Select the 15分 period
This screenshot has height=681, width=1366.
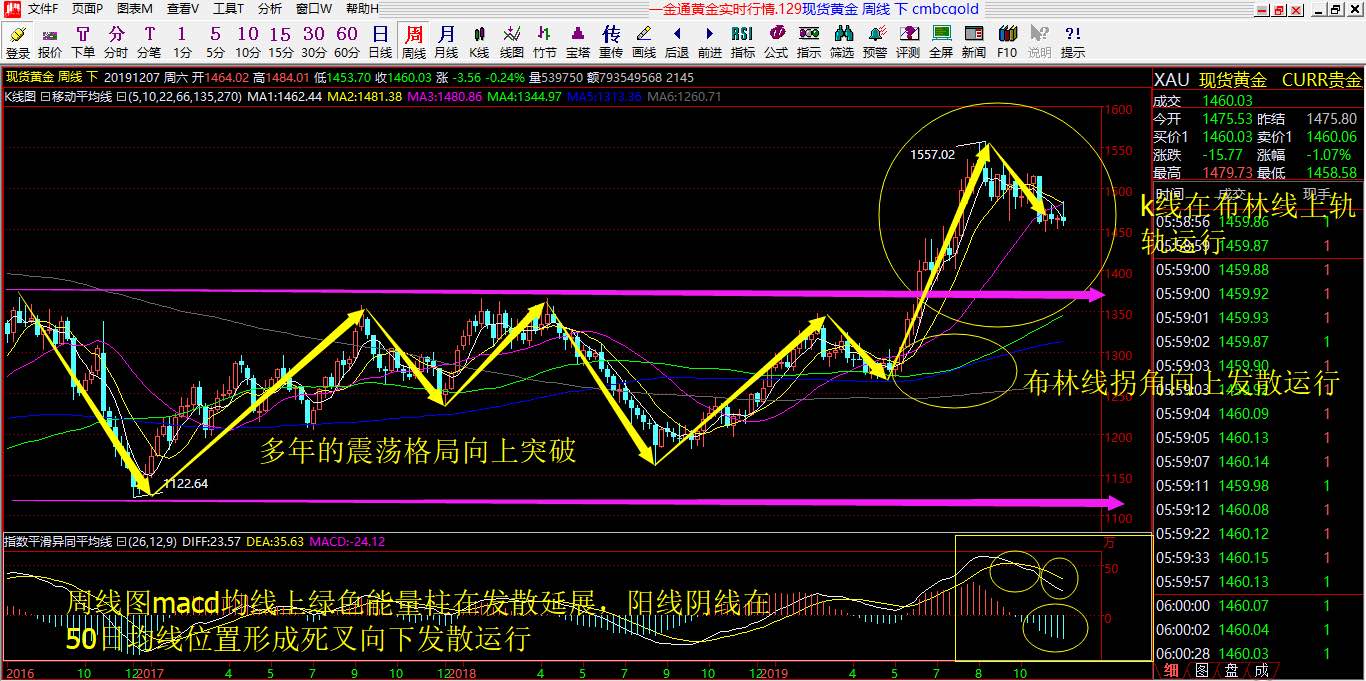pyautogui.click(x=281, y=42)
